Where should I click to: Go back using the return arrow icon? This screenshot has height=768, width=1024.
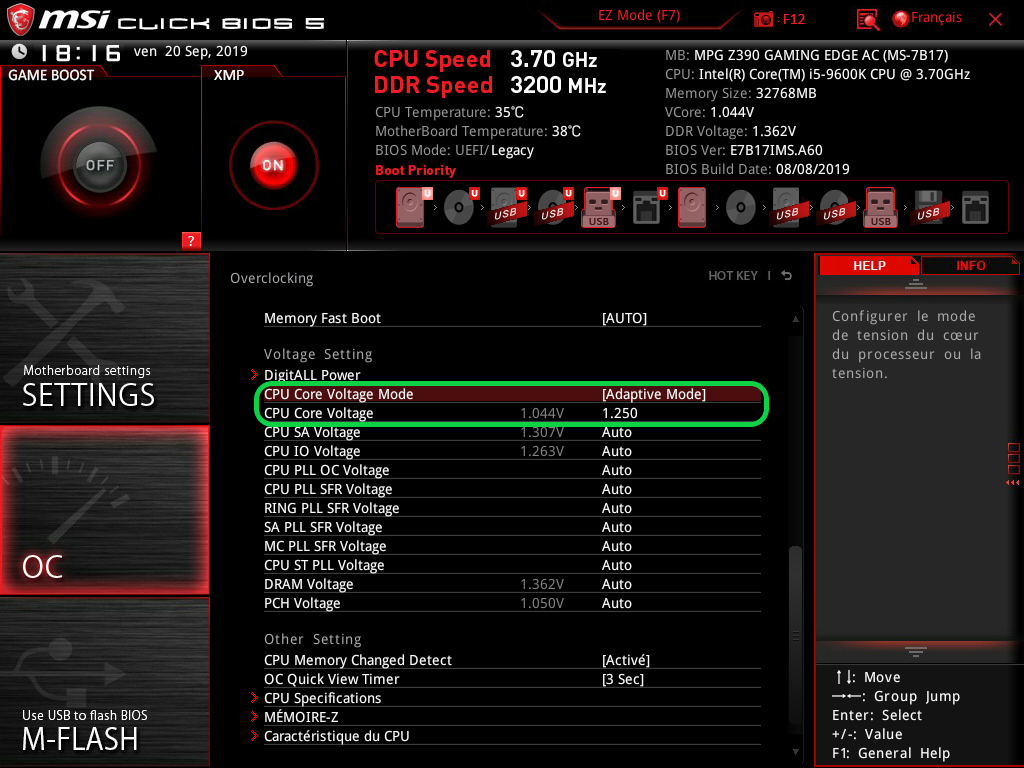[787, 276]
